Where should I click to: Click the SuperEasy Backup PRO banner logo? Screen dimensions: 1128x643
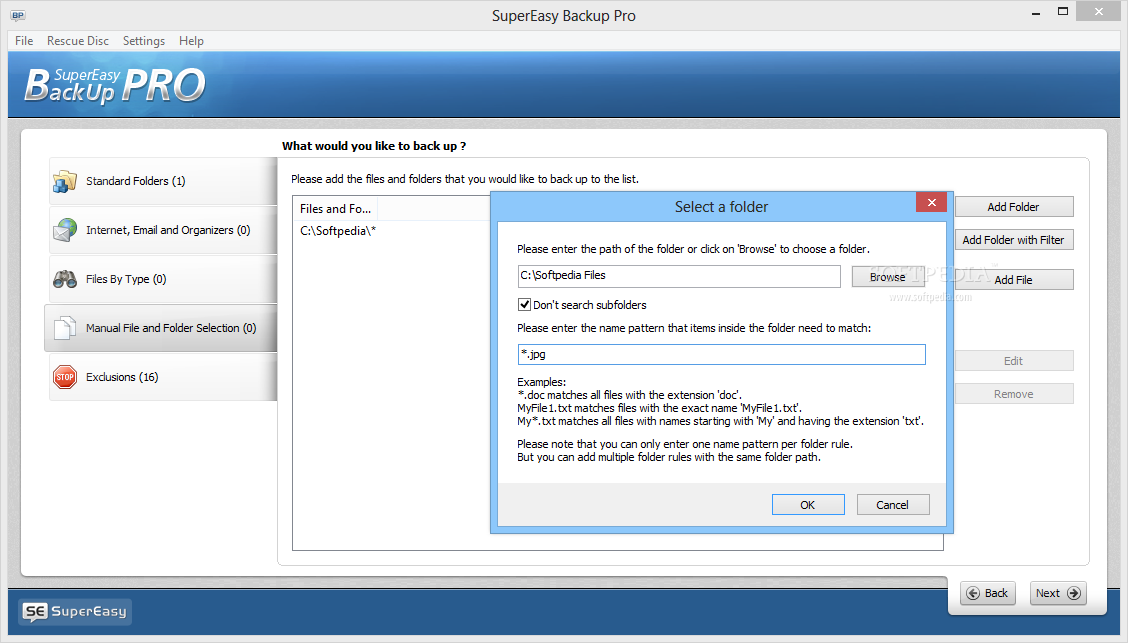(x=115, y=86)
